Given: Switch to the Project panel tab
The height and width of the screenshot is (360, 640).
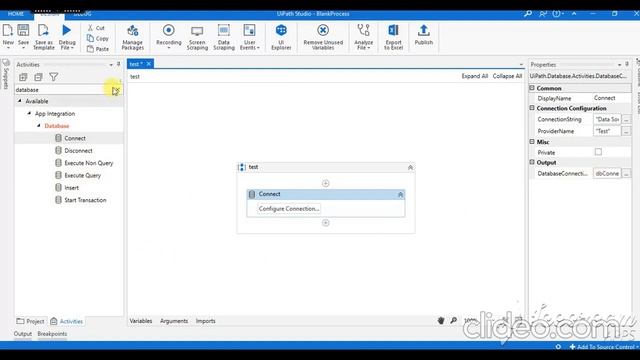Looking at the screenshot, I should (30, 321).
